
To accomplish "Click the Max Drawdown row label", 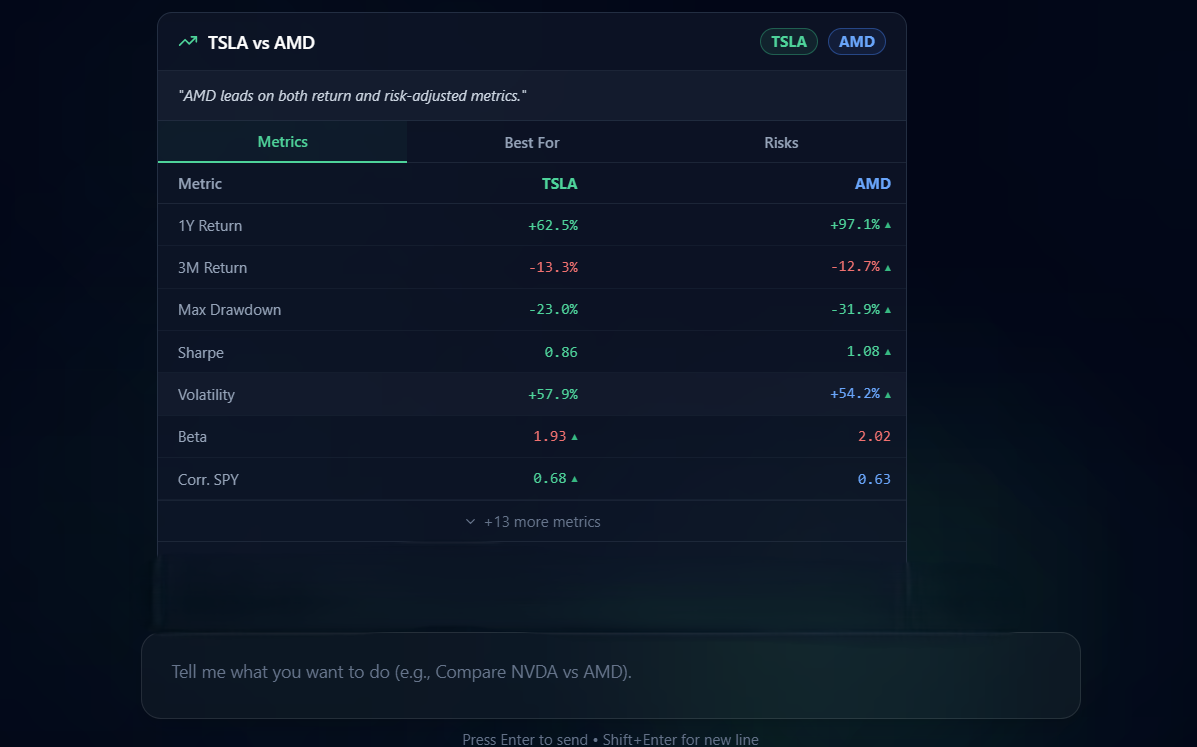I will click(229, 310).
